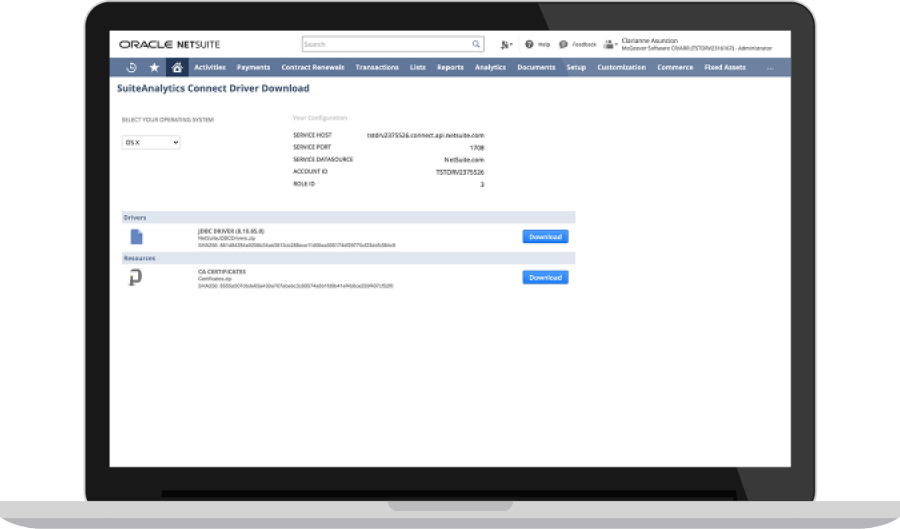
Task: Click the Oracle NetSuite logo
Action: point(169,44)
